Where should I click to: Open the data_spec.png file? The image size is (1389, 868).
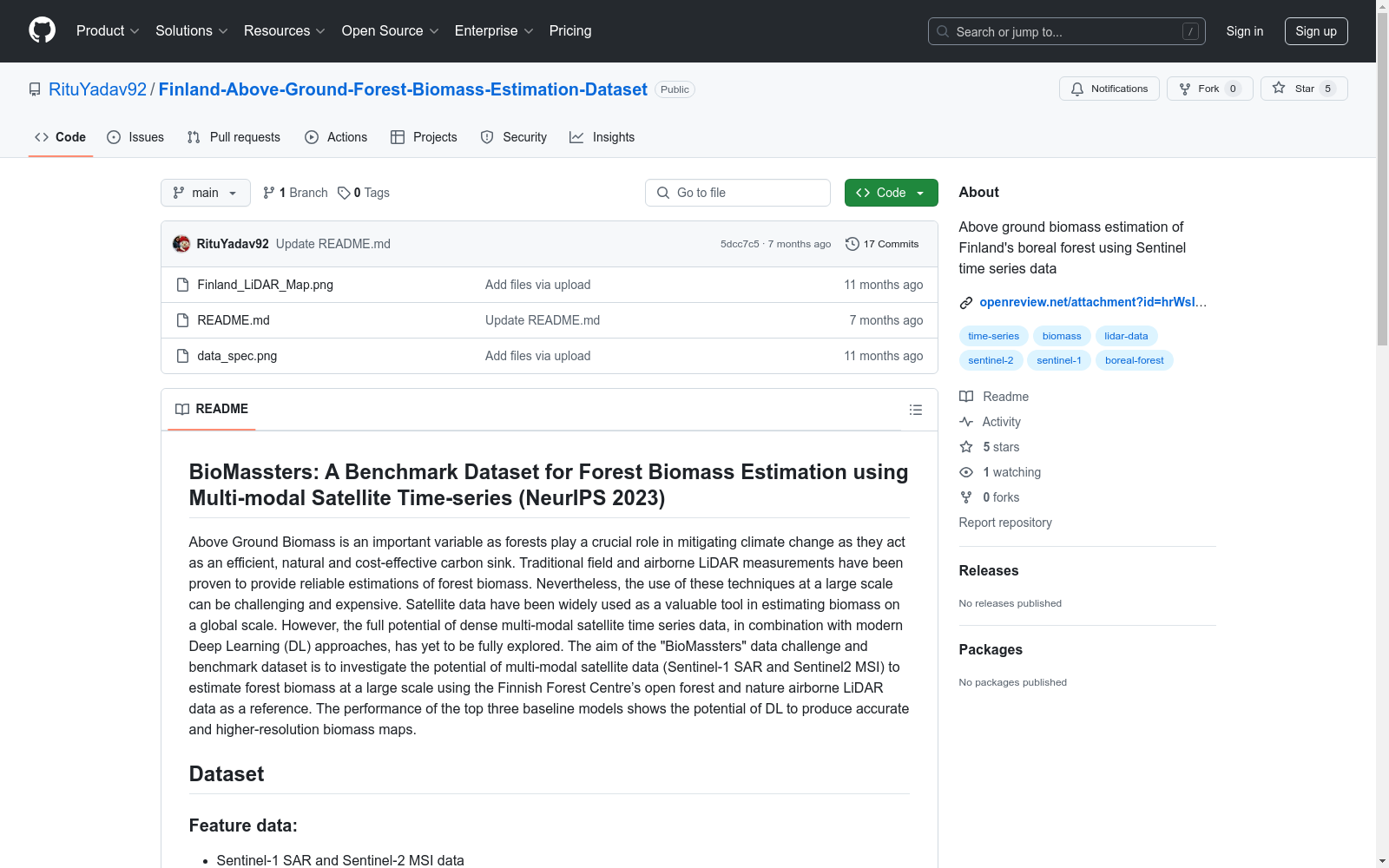click(237, 356)
